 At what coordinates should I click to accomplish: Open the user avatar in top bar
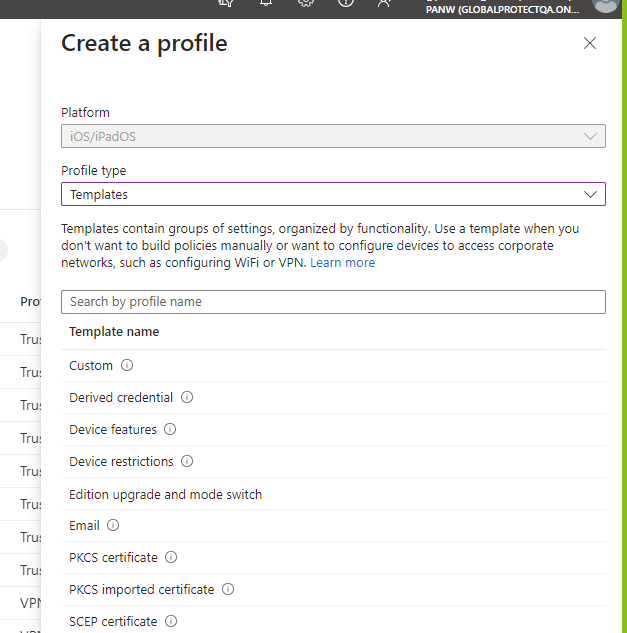606,5
